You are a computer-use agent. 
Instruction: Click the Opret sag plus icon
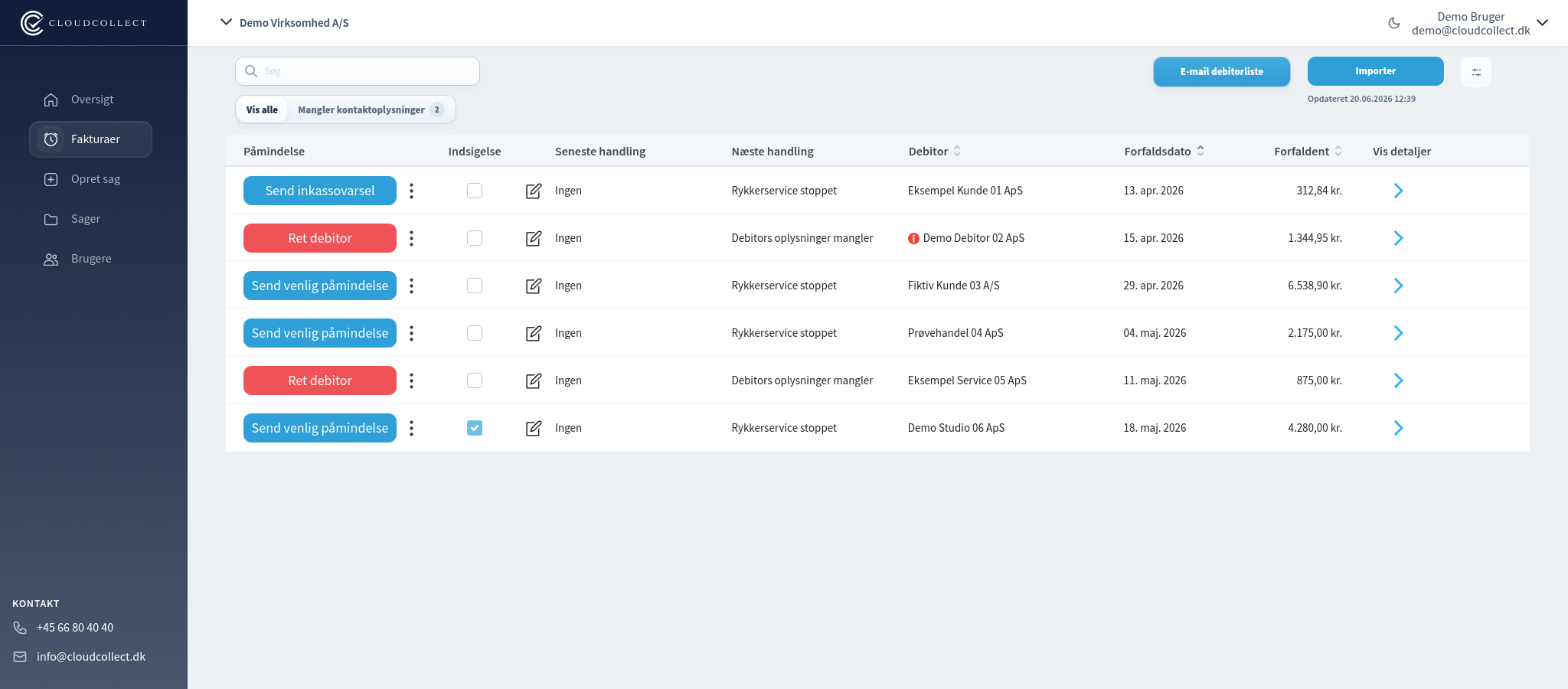click(x=51, y=179)
